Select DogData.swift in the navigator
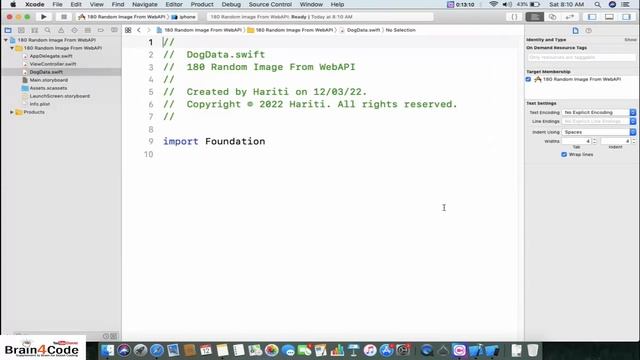The width and height of the screenshot is (640, 360). [46, 72]
